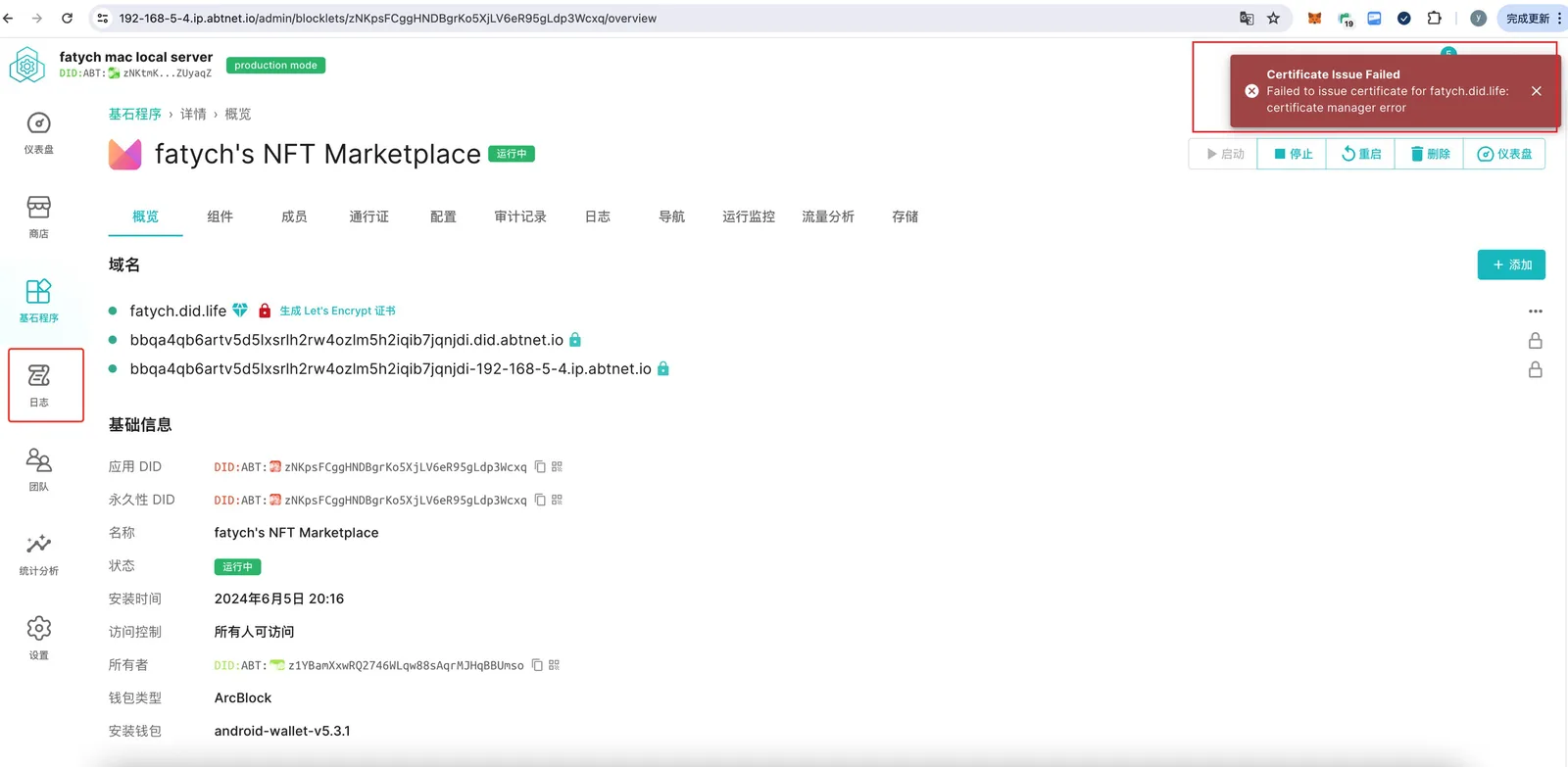Show the QR code for 永久性 DID
The width and height of the screenshot is (1568, 767).
[x=557, y=500]
